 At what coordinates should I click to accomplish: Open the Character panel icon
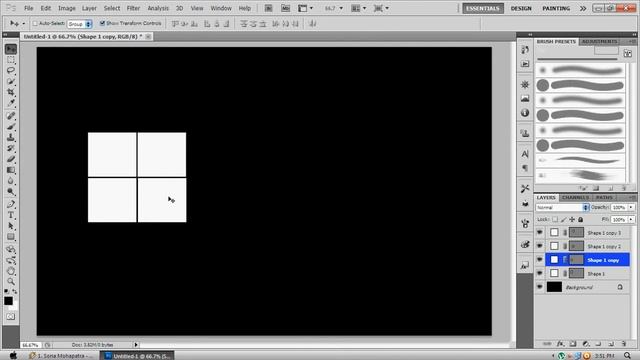click(525, 154)
